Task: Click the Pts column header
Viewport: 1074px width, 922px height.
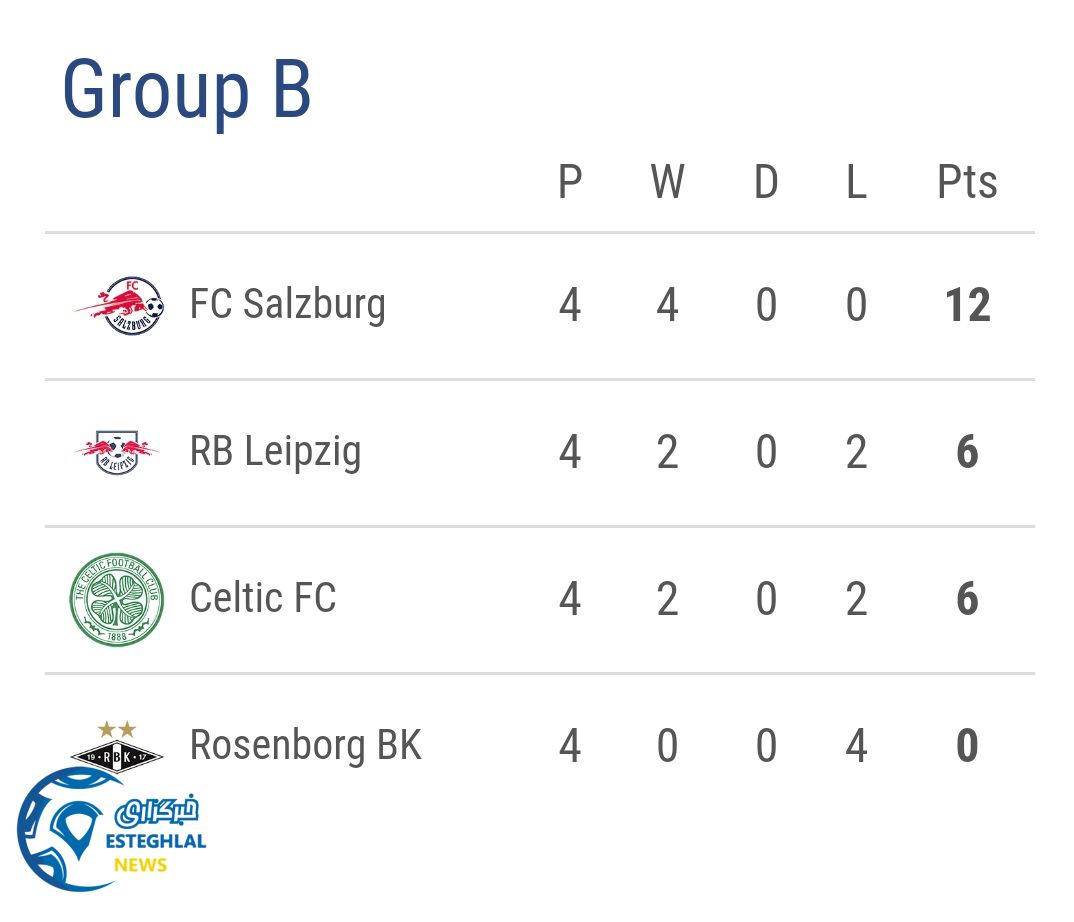Action: tap(967, 183)
